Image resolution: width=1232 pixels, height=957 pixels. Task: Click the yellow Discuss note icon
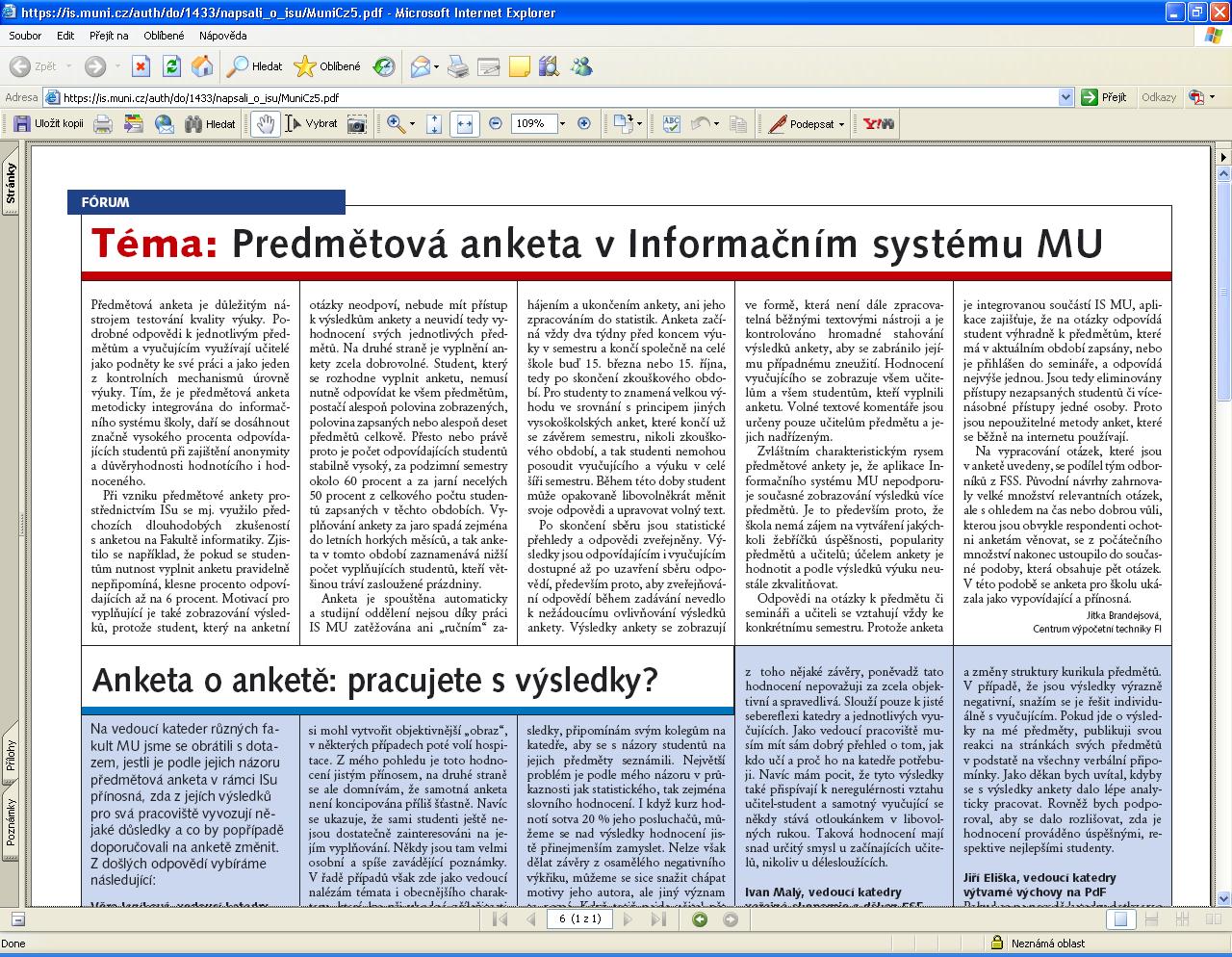pyautogui.click(x=520, y=66)
